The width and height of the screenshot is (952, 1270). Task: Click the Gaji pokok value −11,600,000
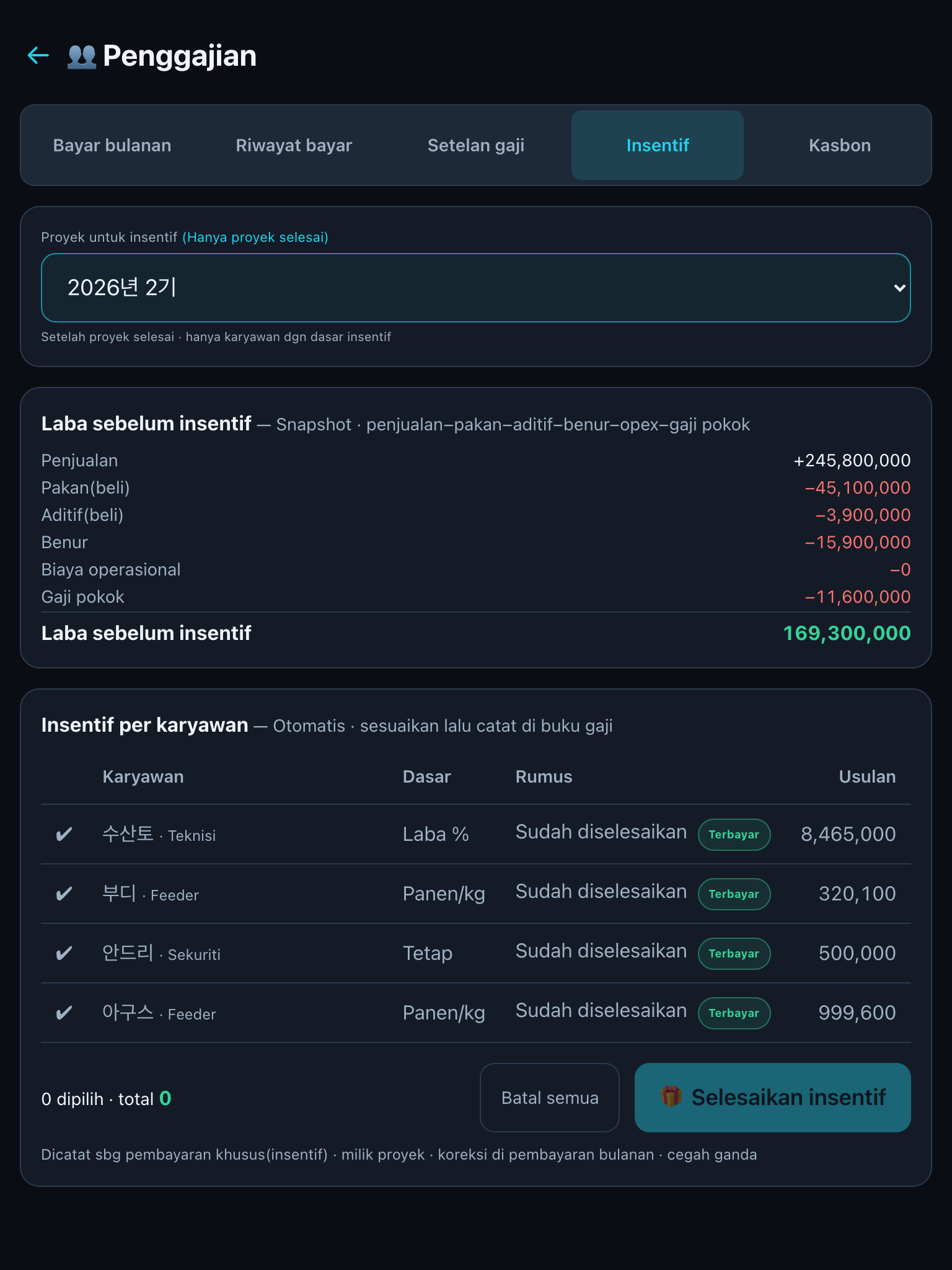(858, 597)
